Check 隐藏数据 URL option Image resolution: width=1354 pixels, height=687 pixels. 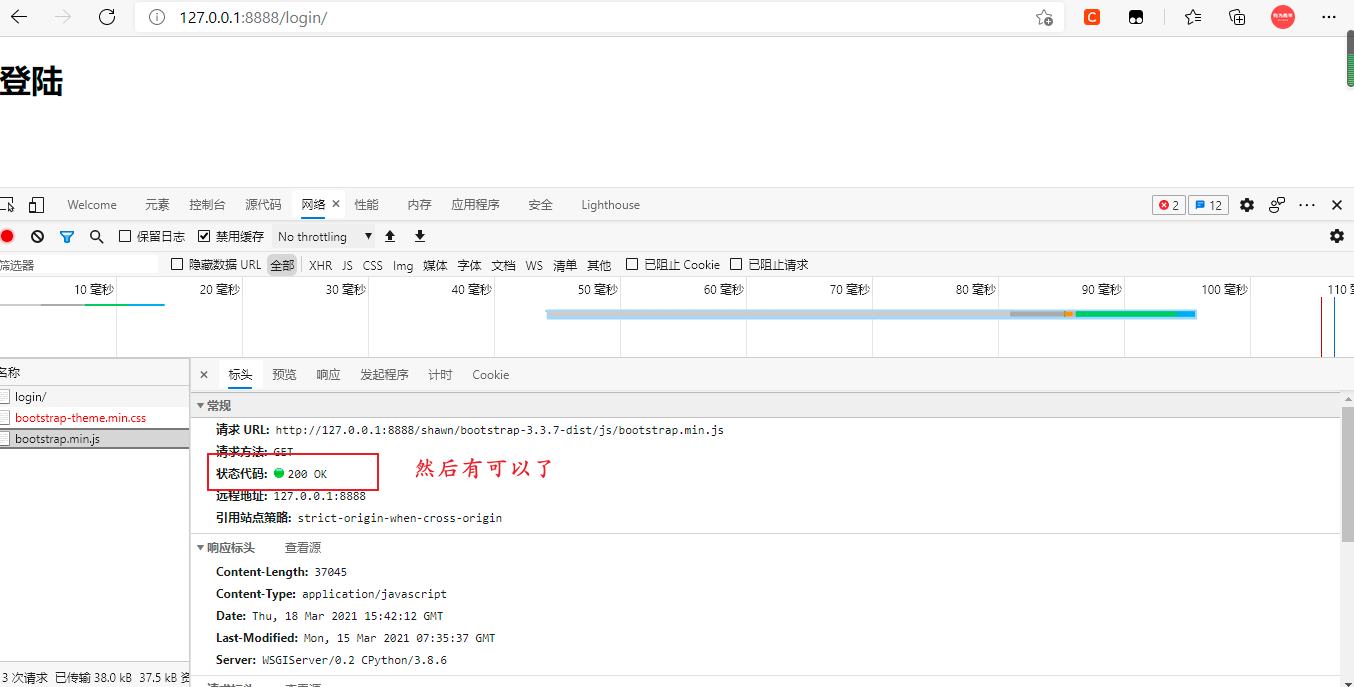(x=177, y=265)
